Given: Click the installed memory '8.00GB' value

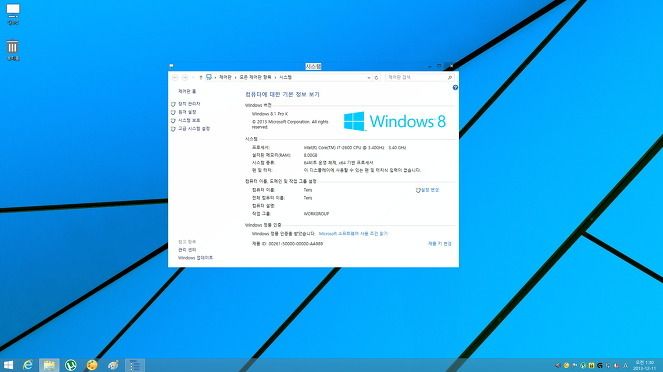Looking at the screenshot, I should pyautogui.click(x=310, y=155).
